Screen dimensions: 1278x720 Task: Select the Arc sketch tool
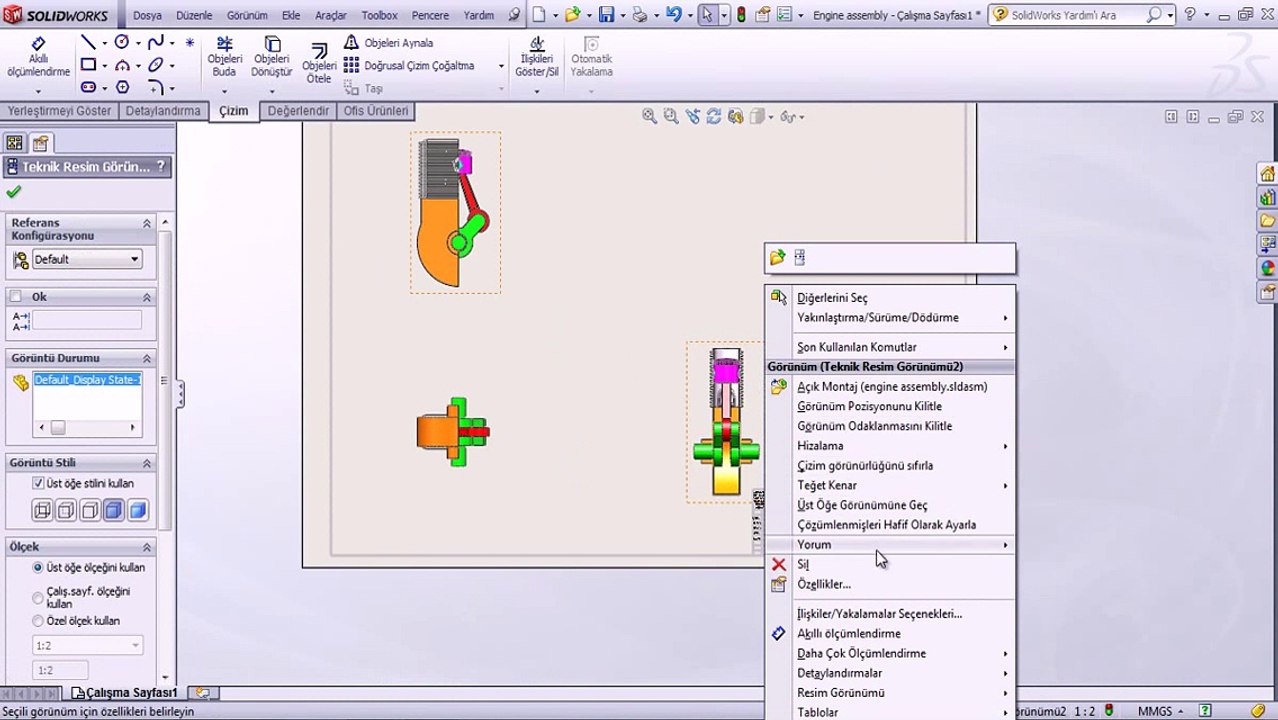tap(122, 65)
